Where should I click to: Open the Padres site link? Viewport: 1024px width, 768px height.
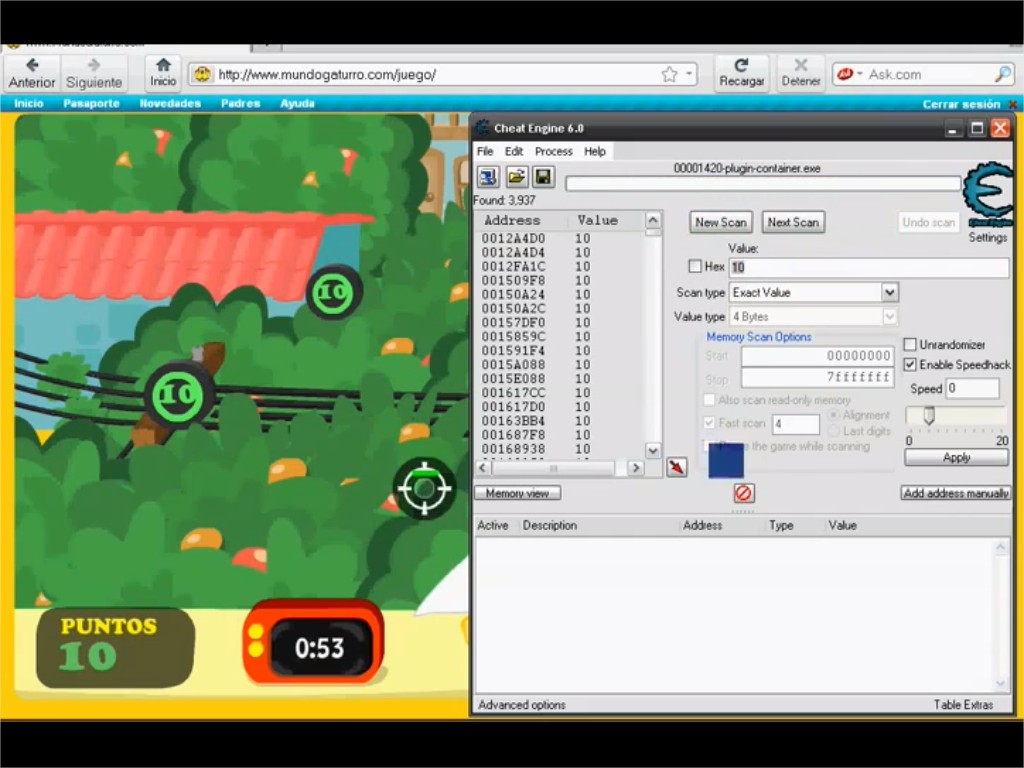click(x=240, y=103)
